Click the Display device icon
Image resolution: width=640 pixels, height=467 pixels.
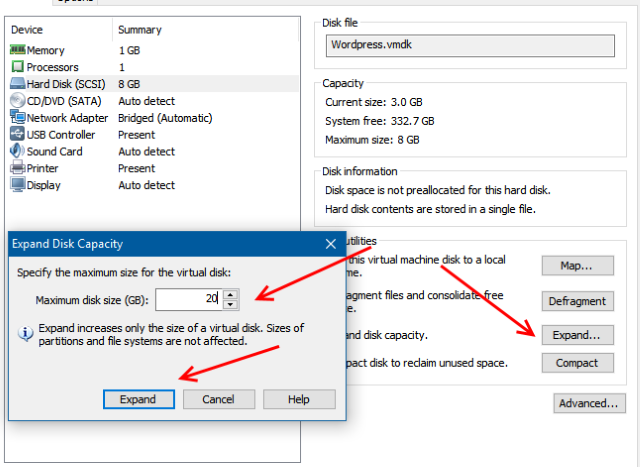coord(17,186)
